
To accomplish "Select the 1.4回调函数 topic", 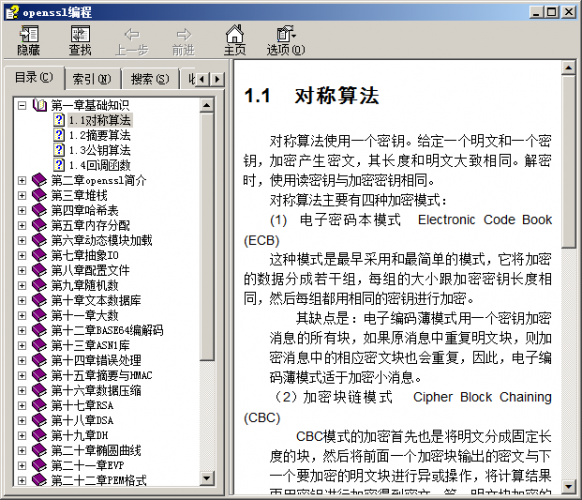I will [99, 165].
